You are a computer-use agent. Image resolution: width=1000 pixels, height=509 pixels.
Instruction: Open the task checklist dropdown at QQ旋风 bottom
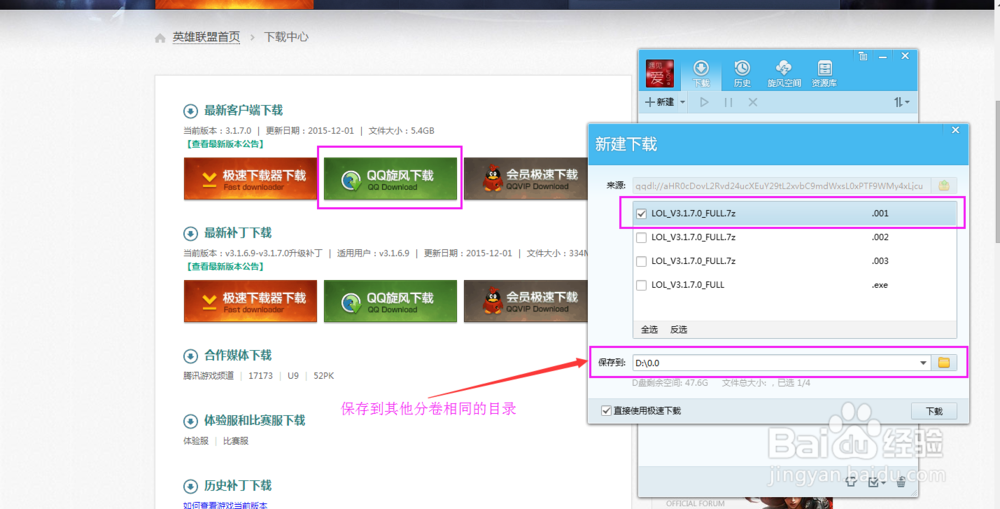click(876, 482)
